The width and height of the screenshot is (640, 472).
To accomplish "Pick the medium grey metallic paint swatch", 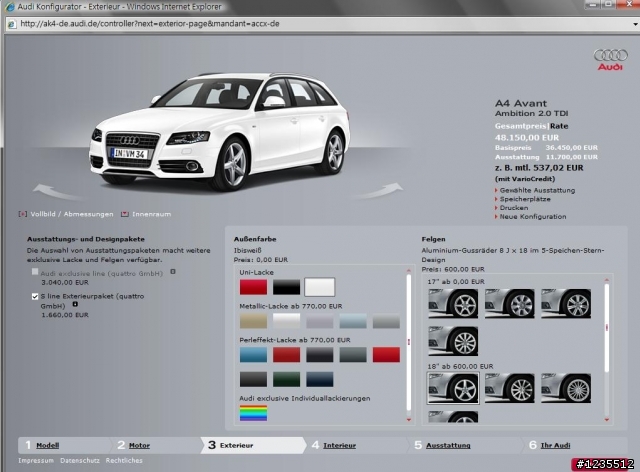I will point(386,321).
